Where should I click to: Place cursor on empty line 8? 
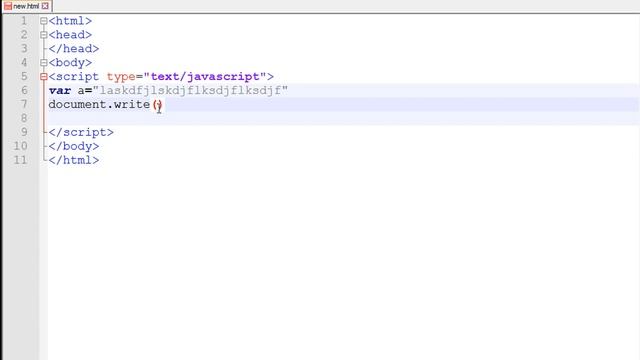pyautogui.click(x=343, y=118)
